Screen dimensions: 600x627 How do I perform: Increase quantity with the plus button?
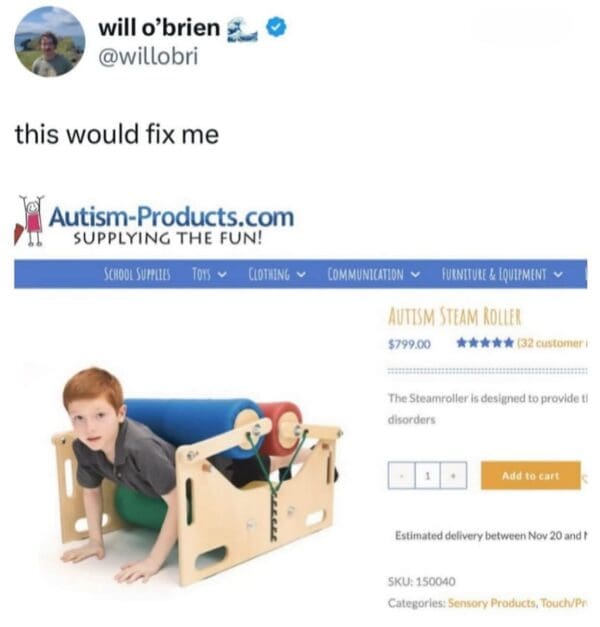(453, 475)
